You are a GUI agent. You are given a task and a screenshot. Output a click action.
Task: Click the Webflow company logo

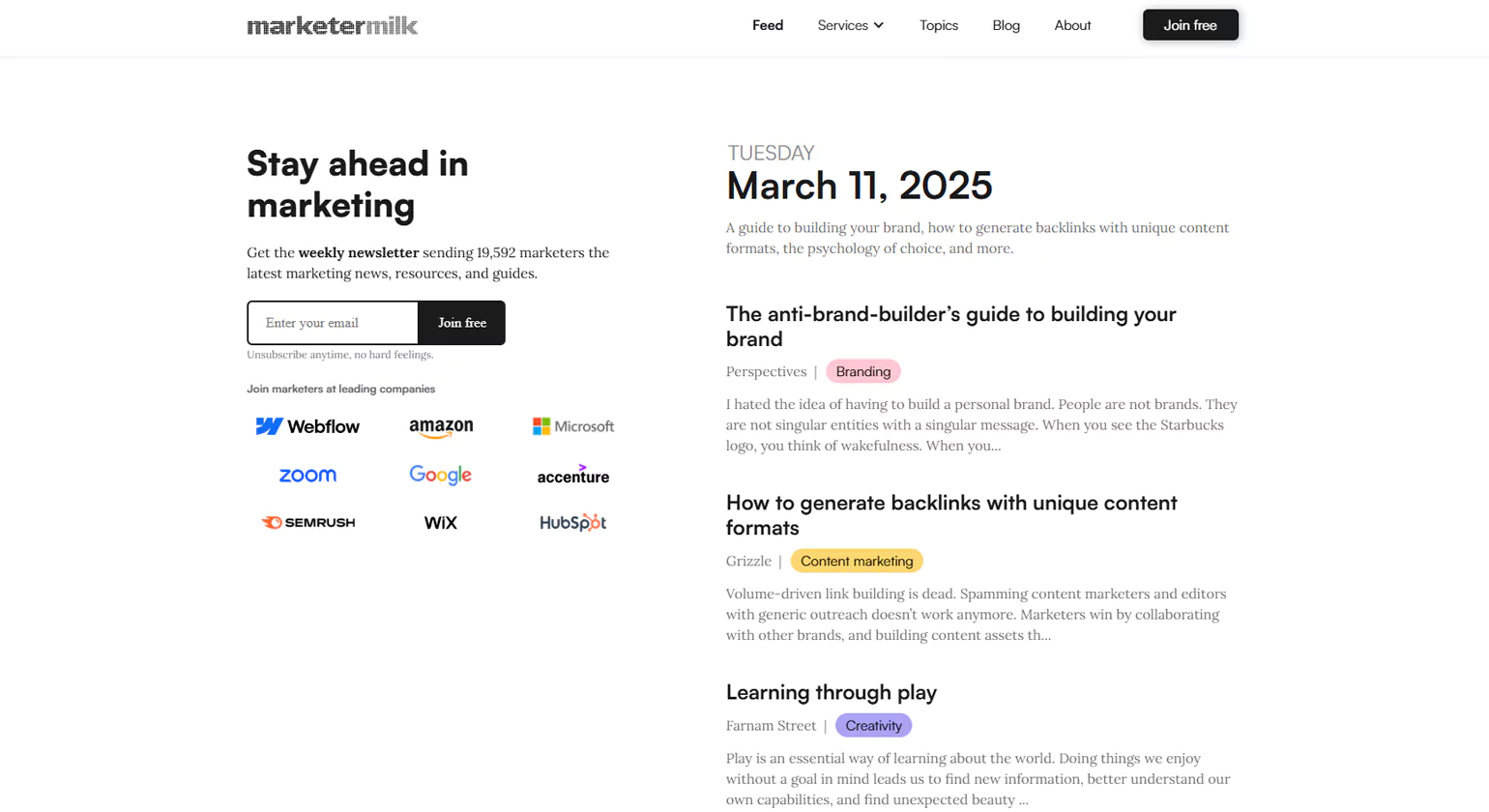[307, 426]
